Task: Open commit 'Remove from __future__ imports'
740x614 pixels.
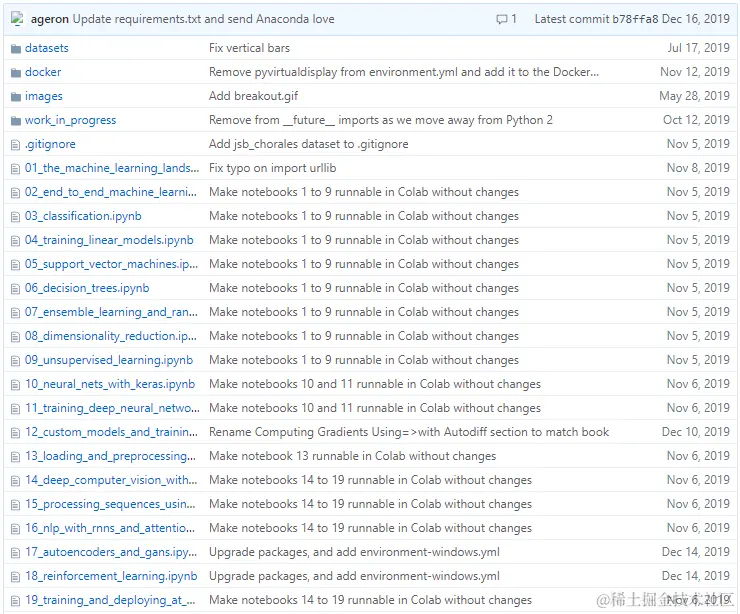Action: (x=381, y=120)
